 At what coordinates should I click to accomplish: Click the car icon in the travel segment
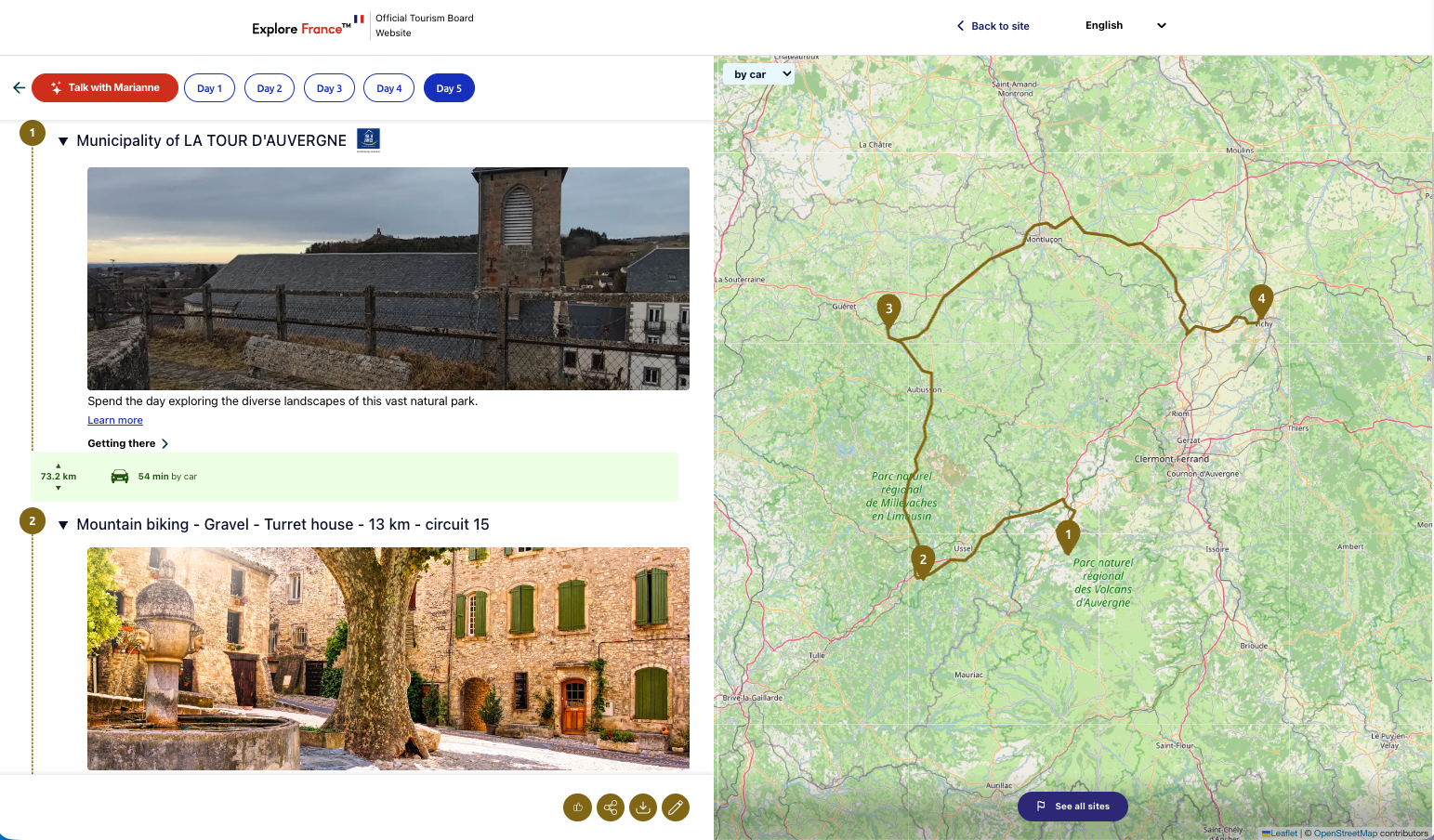(120, 477)
